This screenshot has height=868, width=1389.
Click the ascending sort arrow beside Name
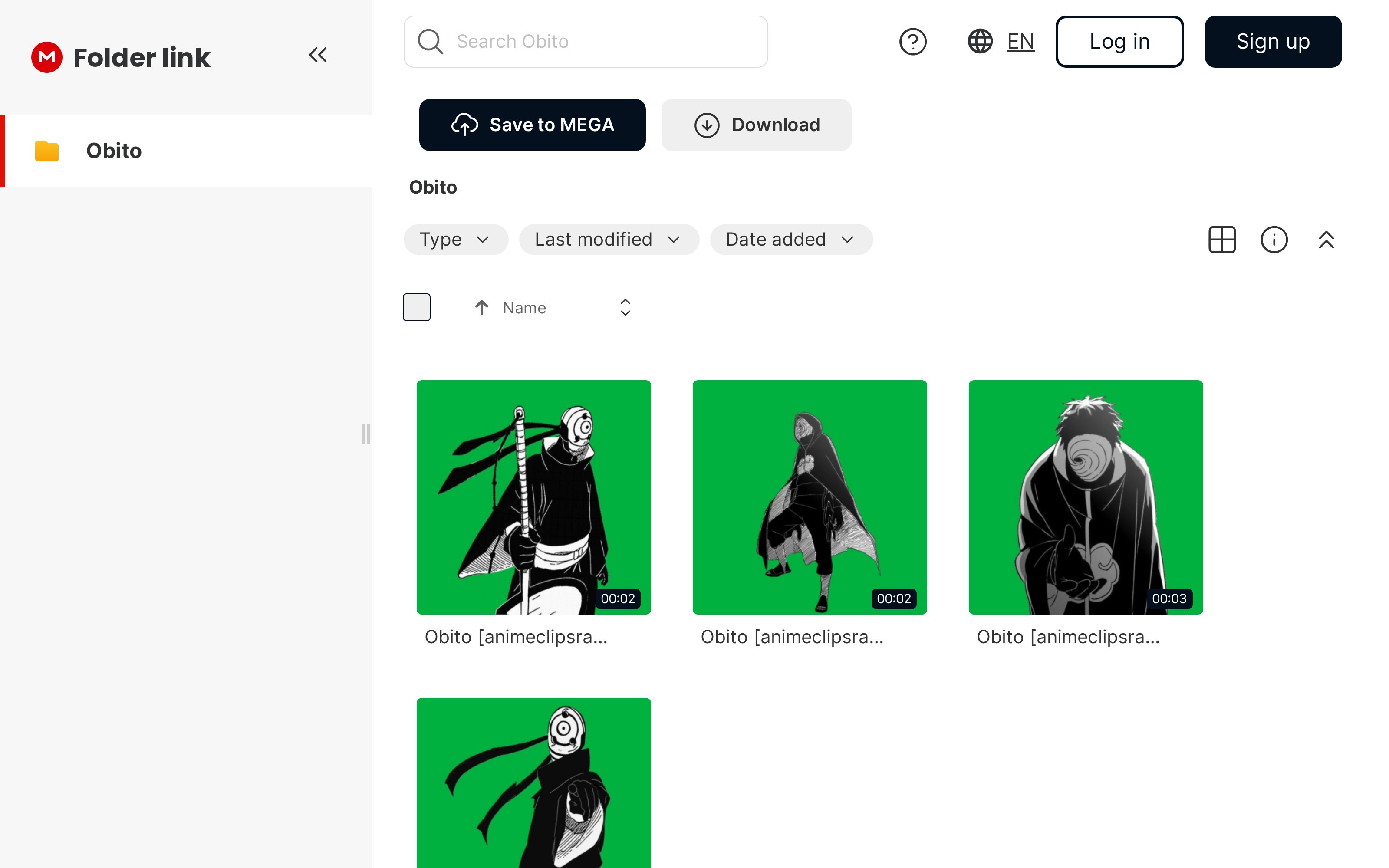[481, 308]
